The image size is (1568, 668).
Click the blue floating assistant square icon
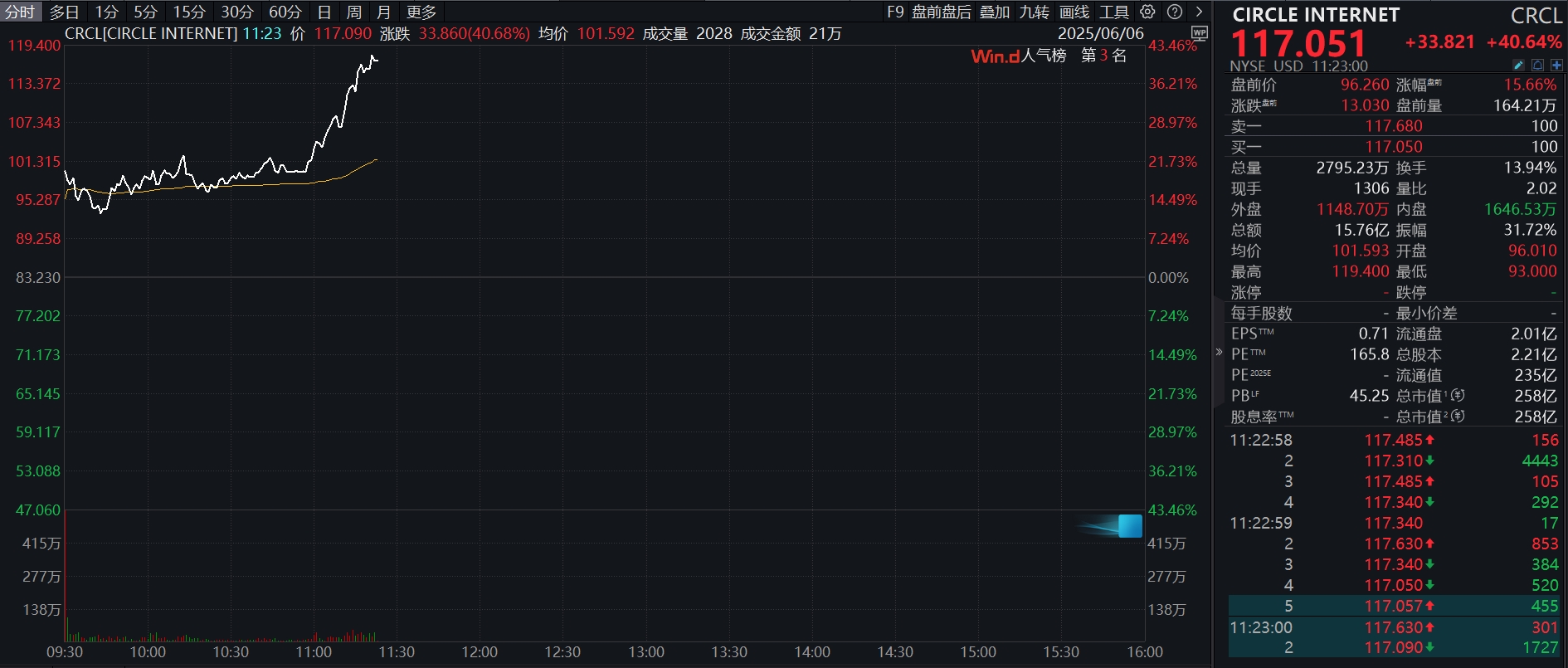[1130, 526]
